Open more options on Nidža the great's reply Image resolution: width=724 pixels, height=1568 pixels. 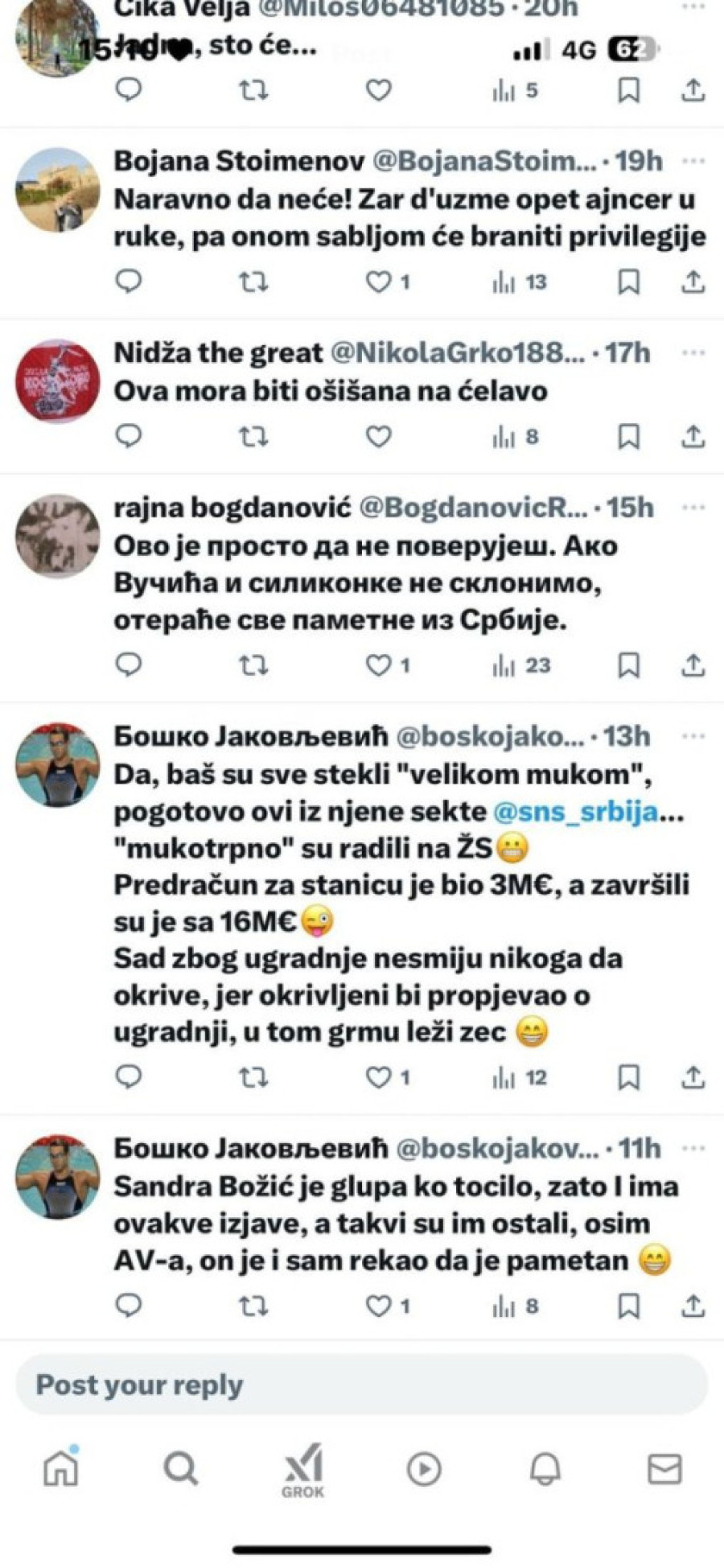(693, 352)
